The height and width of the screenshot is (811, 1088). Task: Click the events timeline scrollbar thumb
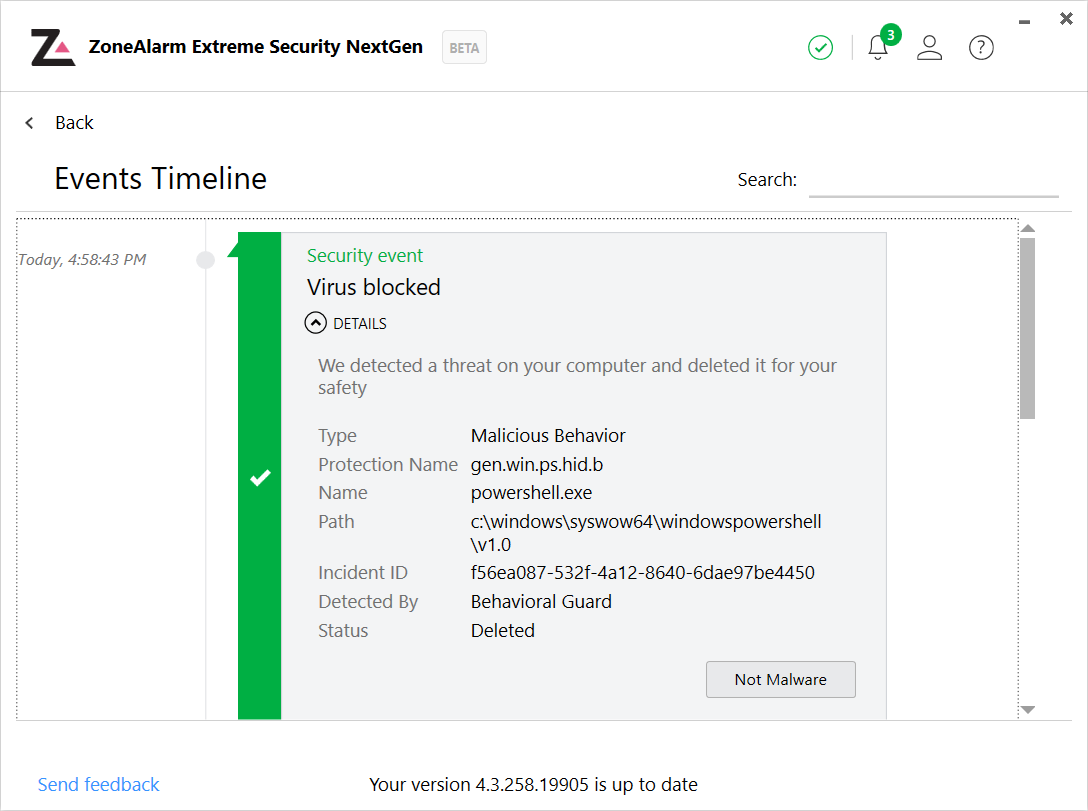click(1027, 328)
